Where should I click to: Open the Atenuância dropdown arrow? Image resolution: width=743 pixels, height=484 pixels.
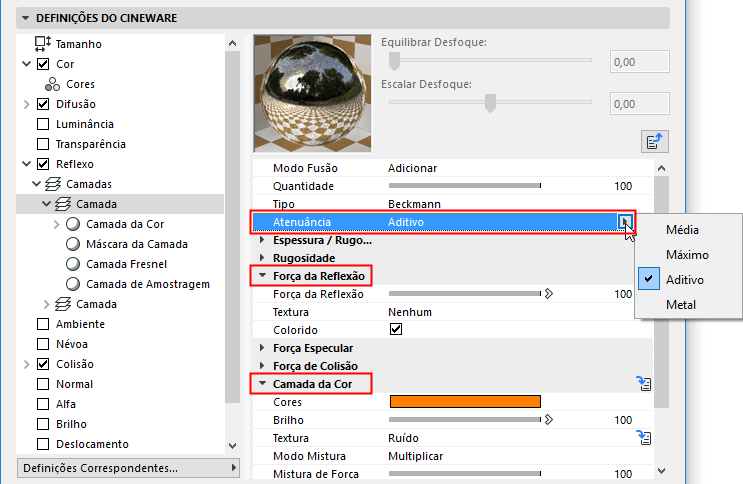pos(625,221)
